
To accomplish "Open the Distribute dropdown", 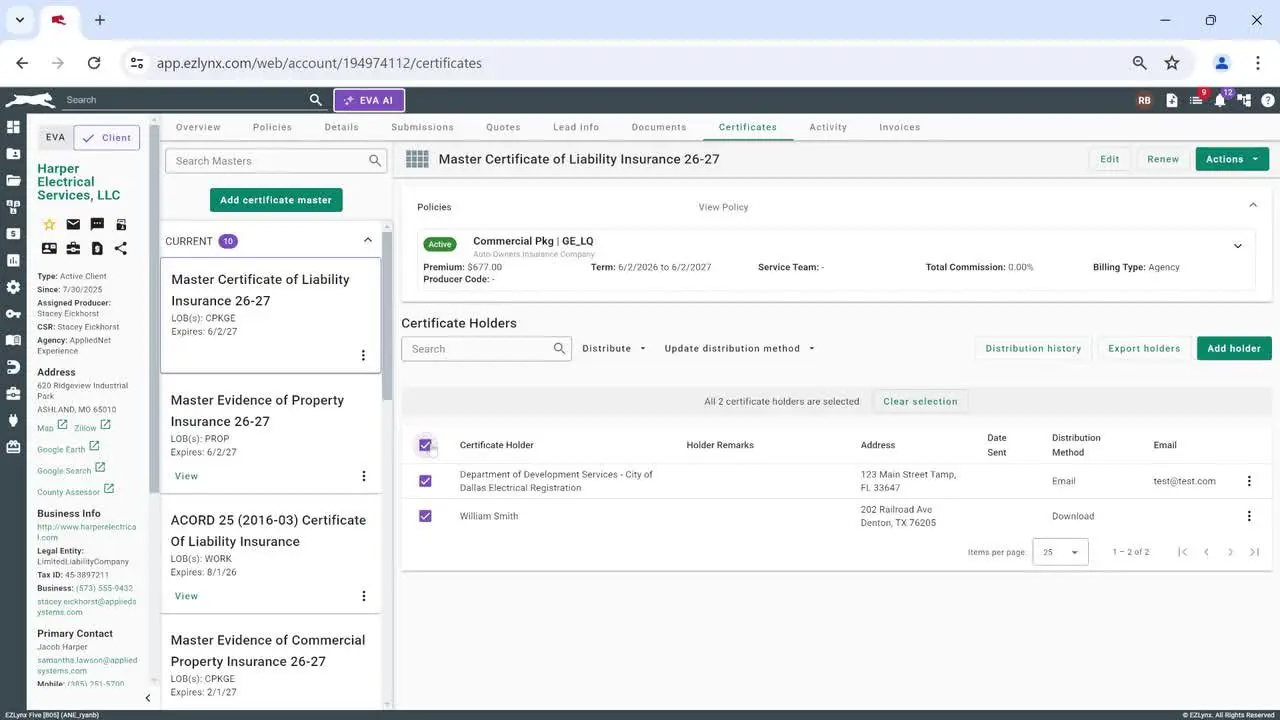I will coord(614,349).
